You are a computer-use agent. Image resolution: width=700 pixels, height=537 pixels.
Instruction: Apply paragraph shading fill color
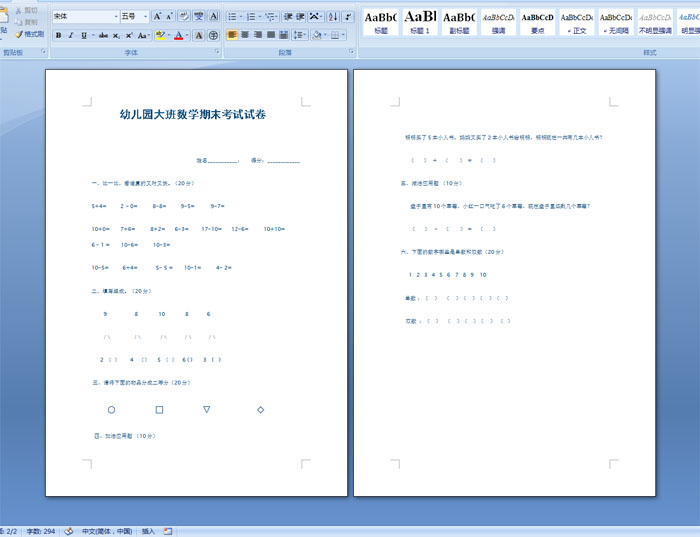[x=316, y=35]
